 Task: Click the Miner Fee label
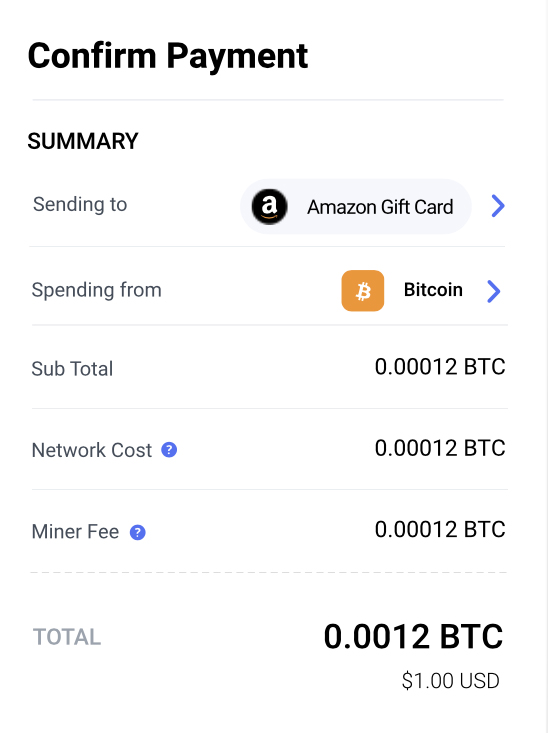click(75, 532)
